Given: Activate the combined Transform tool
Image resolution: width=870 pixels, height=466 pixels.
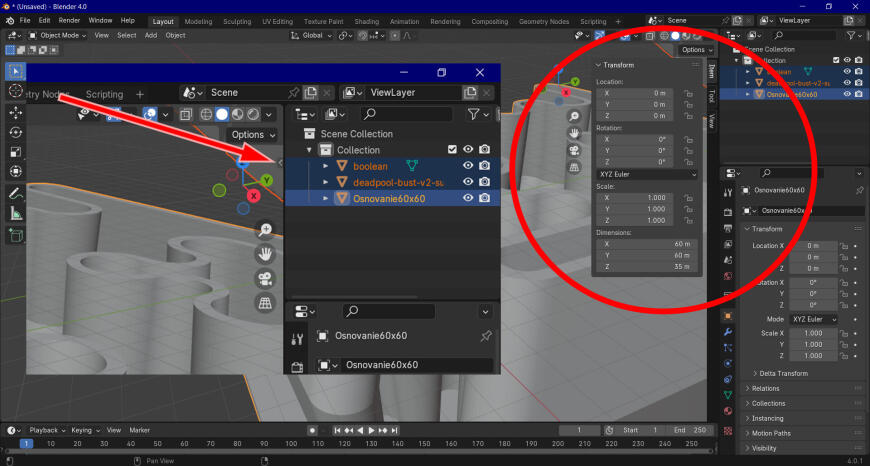Looking at the screenshot, I should pyautogui.click(x=16, y=171).
